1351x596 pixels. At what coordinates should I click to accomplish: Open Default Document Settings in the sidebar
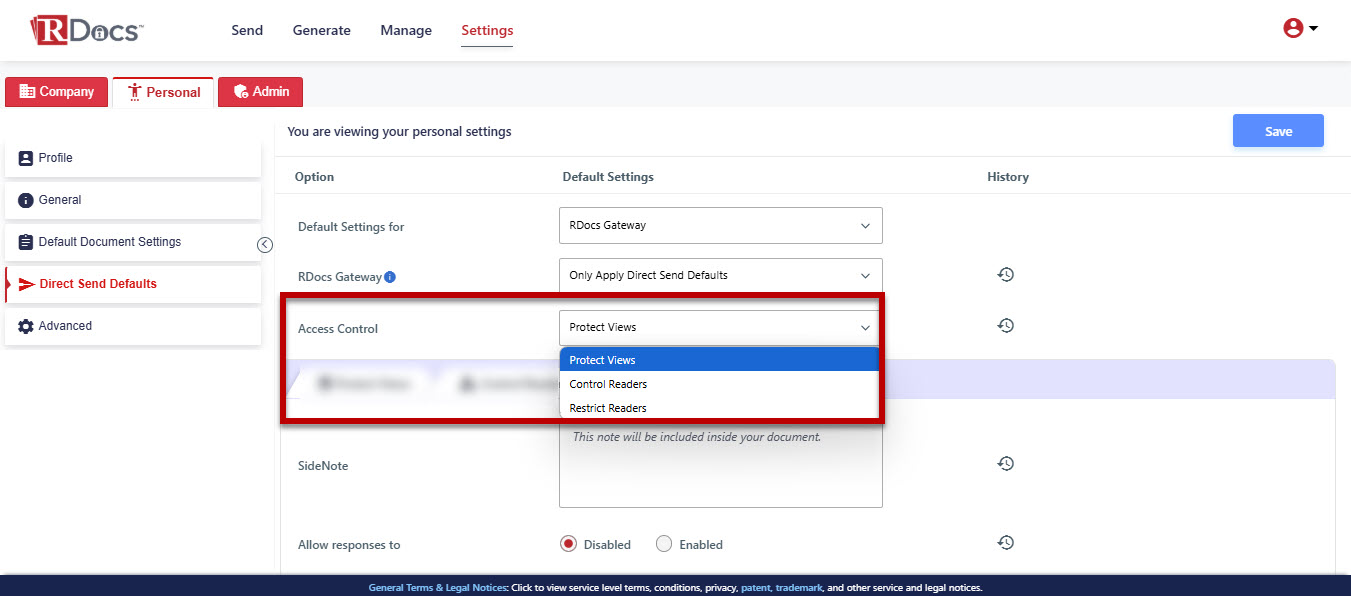click(133, 242)
